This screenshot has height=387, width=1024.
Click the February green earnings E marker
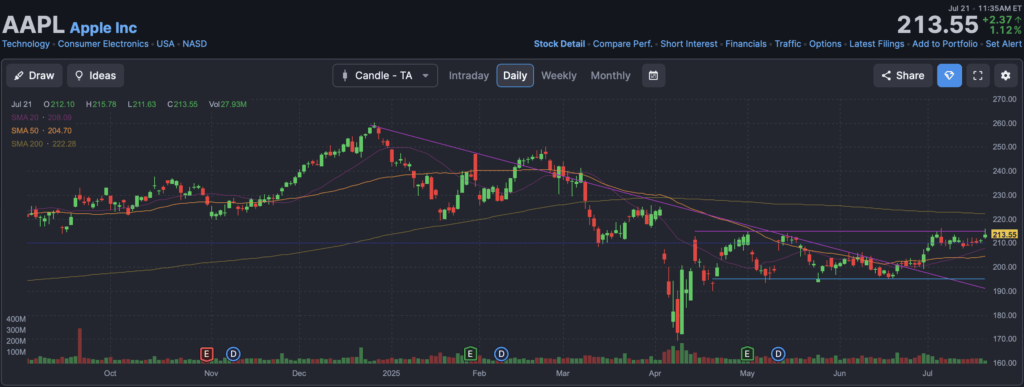coord(470,354)
